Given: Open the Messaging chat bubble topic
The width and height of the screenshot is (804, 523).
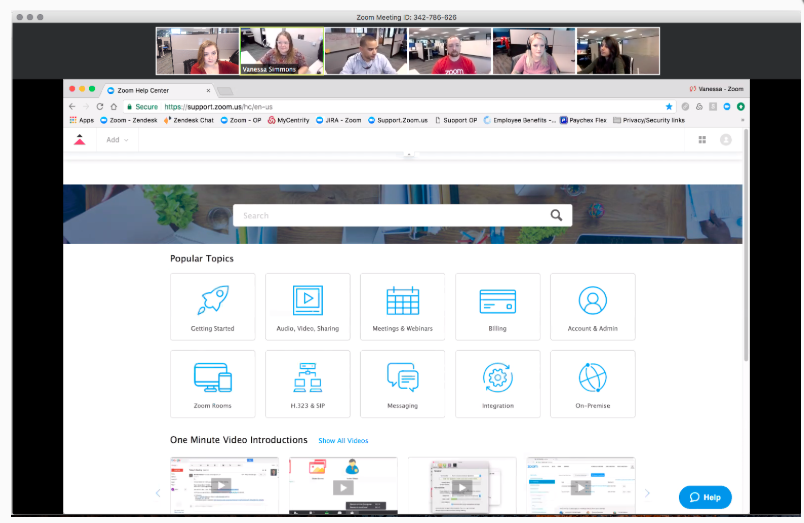Looking at the screenshot, I should [402, 383].
